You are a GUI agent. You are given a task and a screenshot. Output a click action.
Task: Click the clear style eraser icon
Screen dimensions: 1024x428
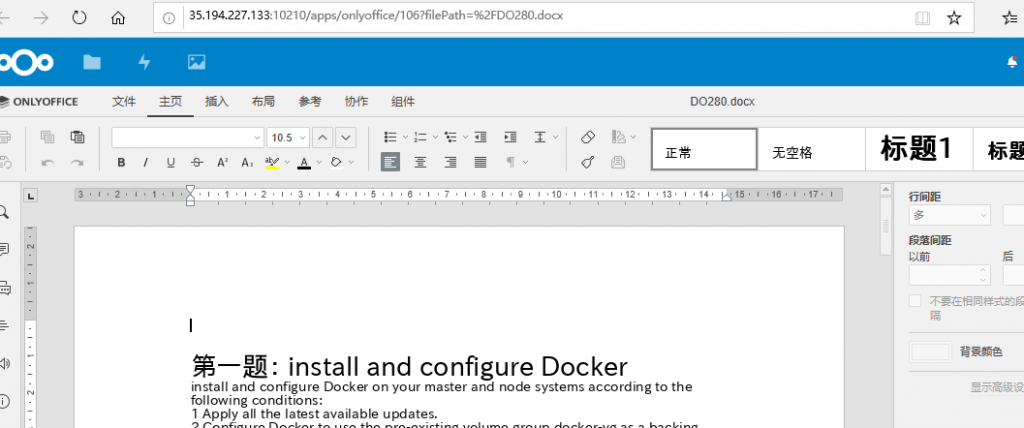click(x=588, y=137)
